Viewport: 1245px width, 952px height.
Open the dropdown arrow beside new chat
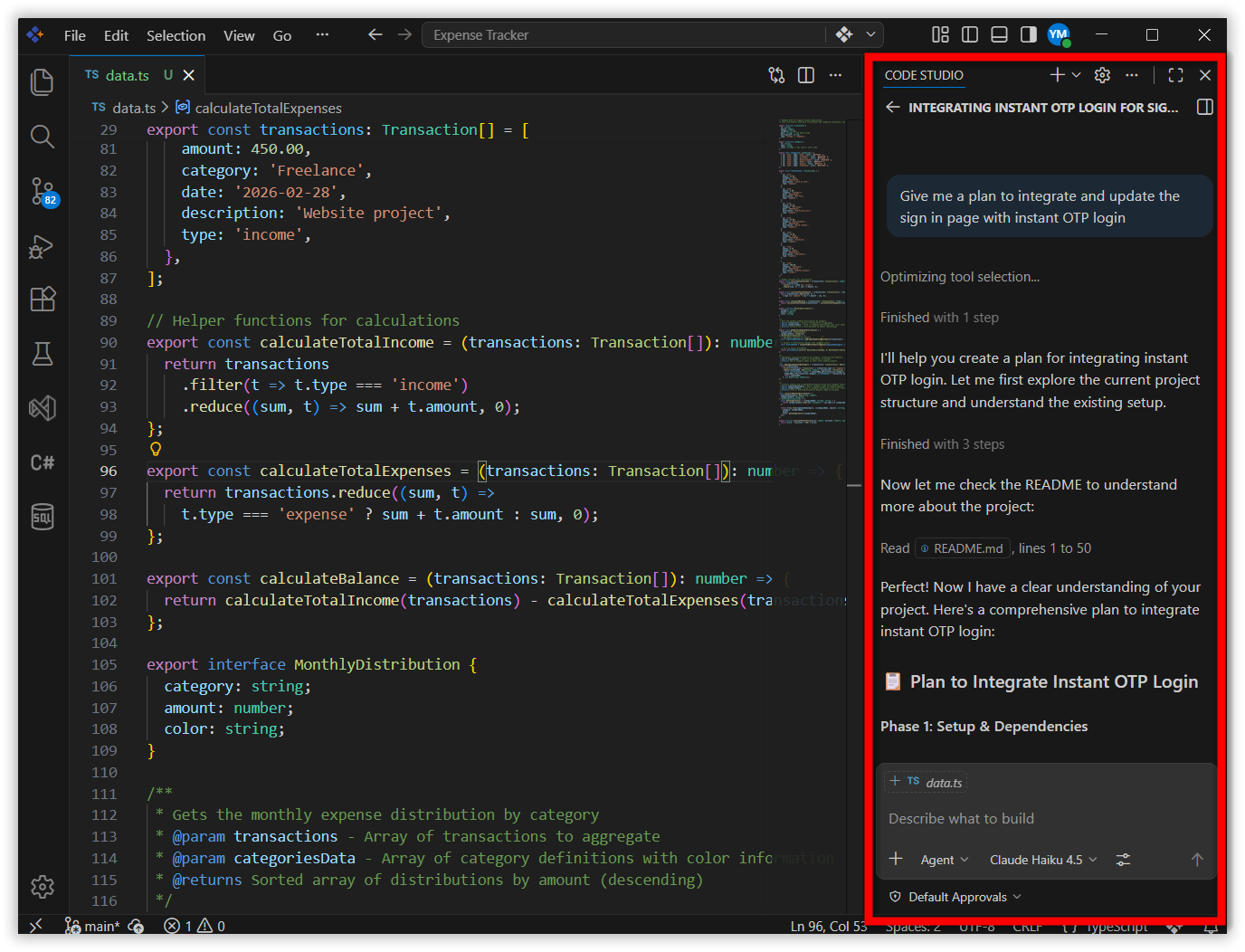click(1076, 75)
